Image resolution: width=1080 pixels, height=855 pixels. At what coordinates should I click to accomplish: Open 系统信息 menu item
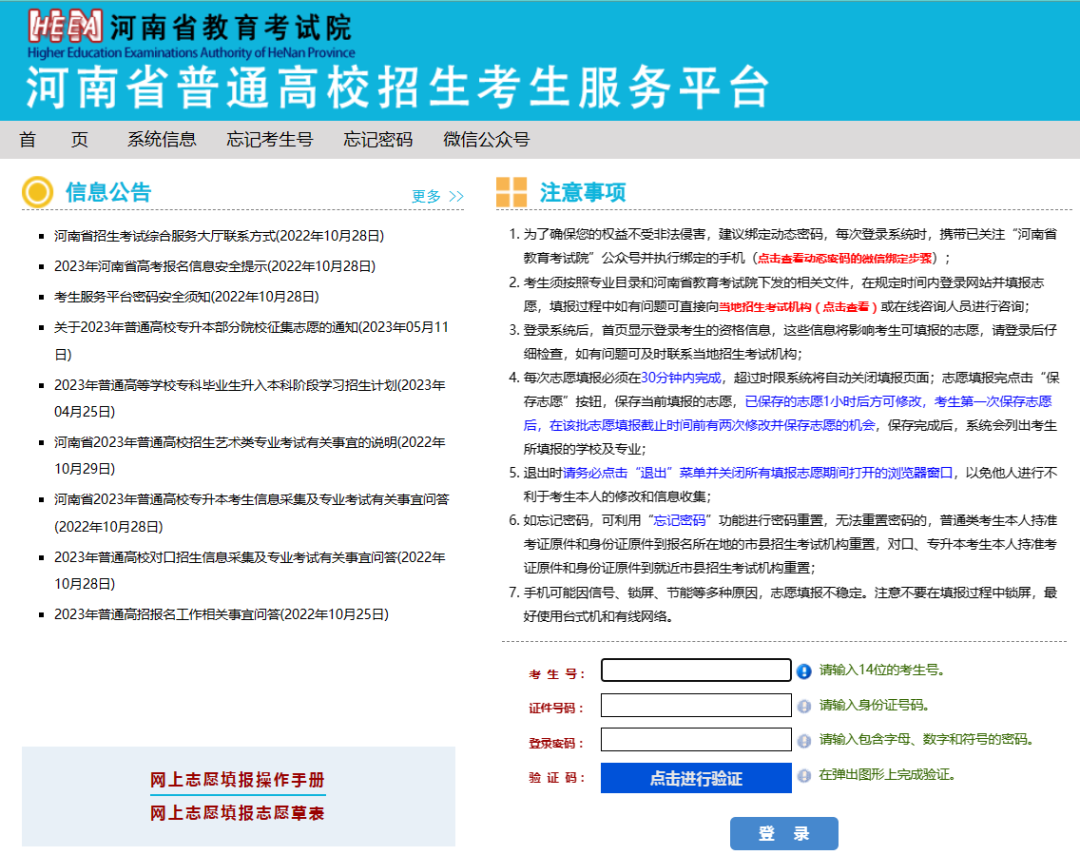click(161, 139)
